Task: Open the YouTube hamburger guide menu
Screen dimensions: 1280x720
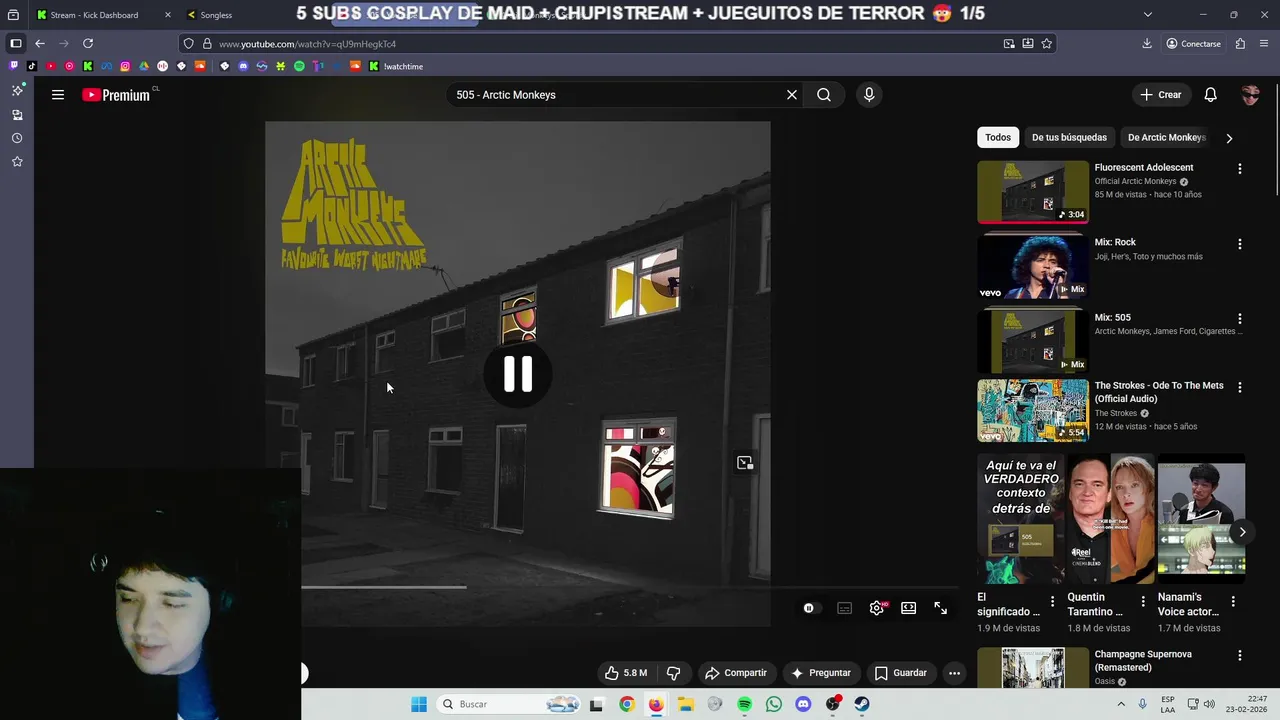Action: 58,95
